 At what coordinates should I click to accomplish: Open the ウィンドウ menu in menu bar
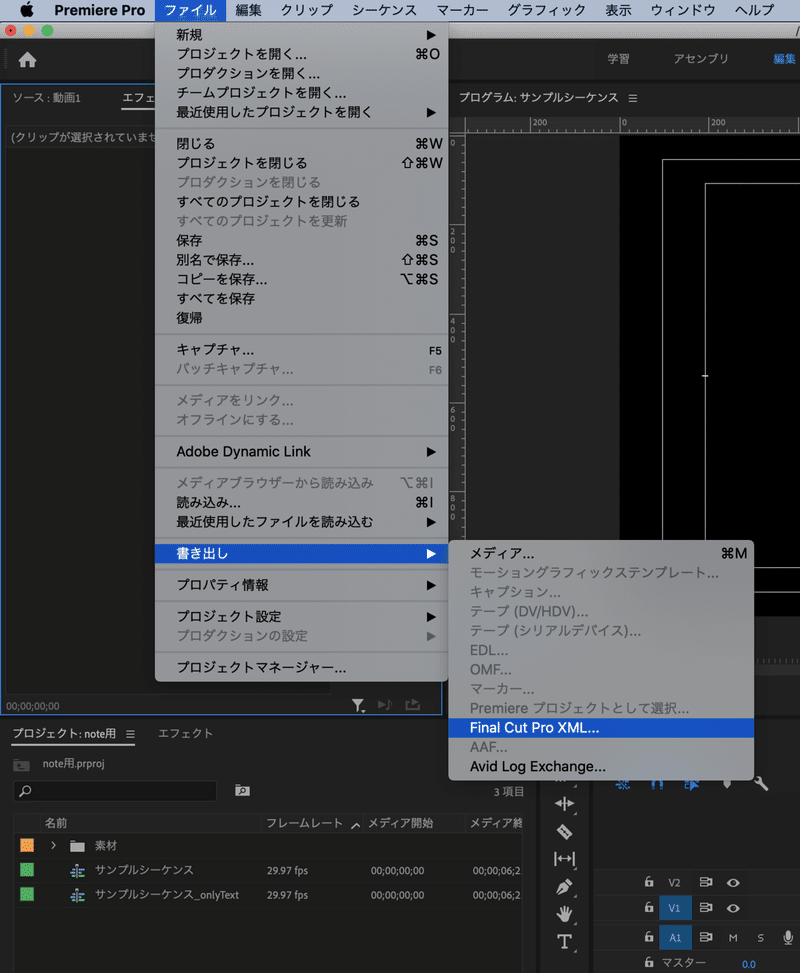tap(683, 10)
